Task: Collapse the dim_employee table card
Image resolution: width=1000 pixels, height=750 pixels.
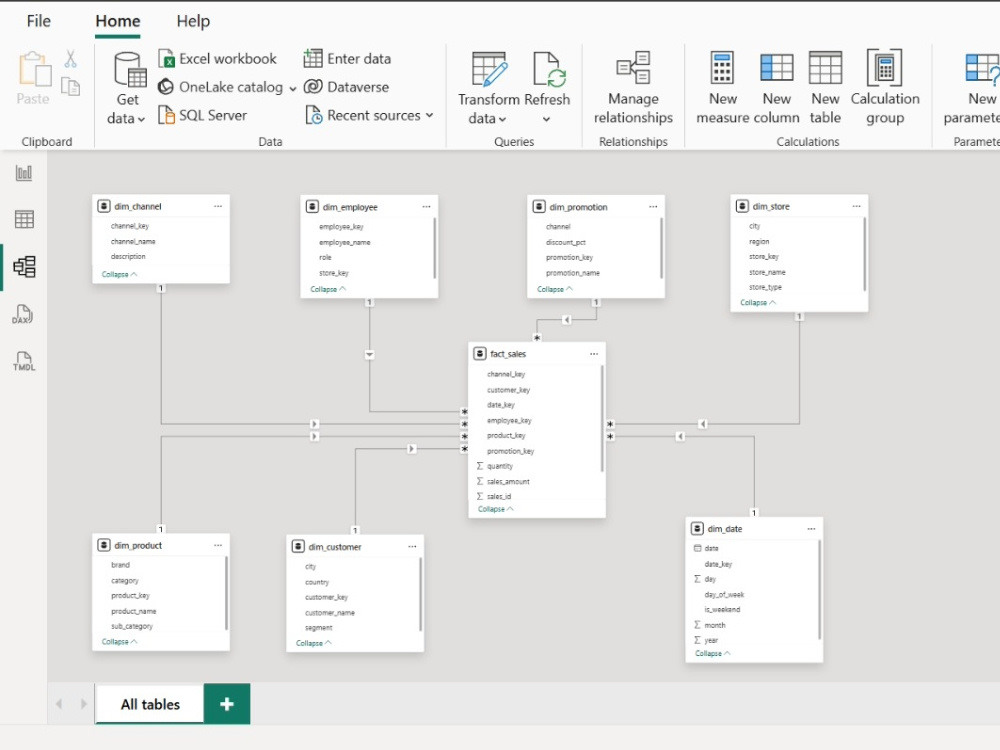Action: pyautogui.click(x=328, y=289)
